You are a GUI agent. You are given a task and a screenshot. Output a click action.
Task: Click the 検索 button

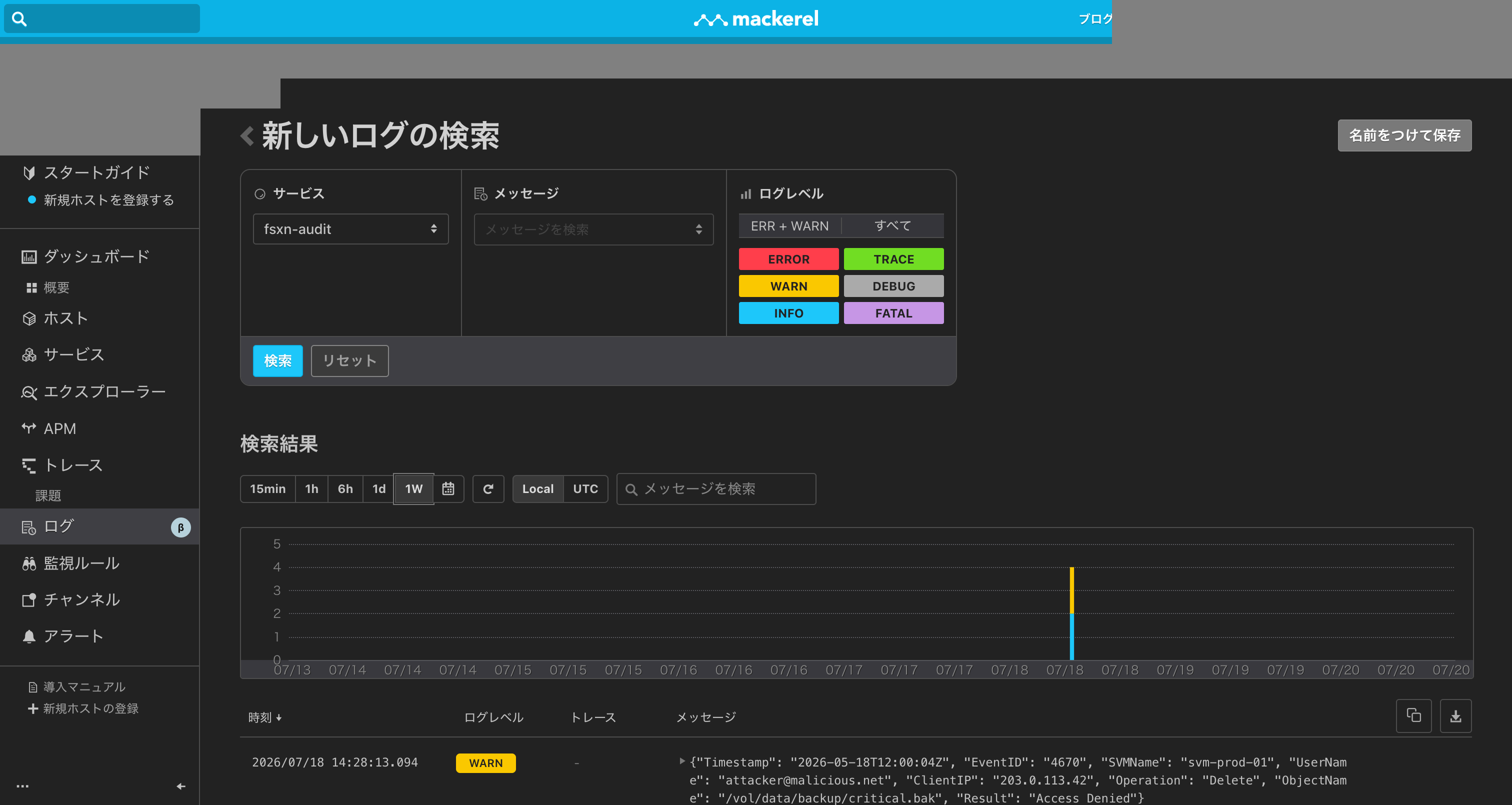point(277,360)
